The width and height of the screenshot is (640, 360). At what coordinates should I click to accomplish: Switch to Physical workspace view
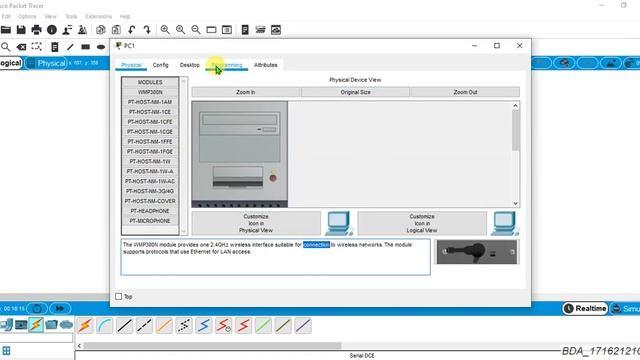point(46,63)
